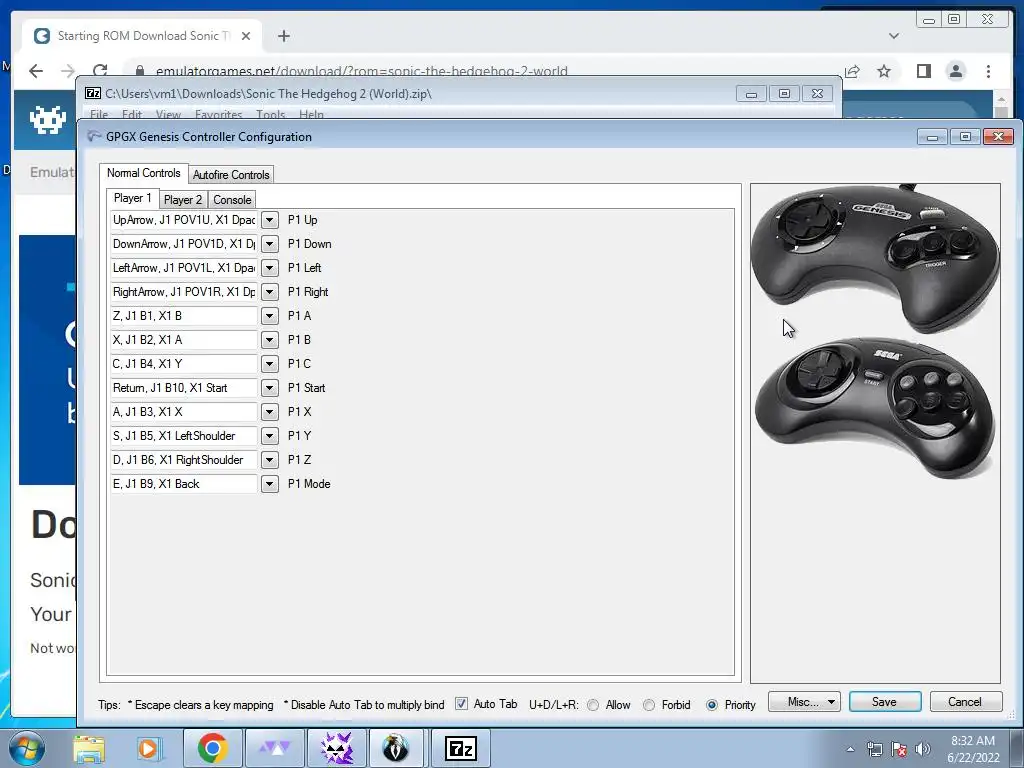
Task: Click Chrome back arrow
Action: point(36,71)
